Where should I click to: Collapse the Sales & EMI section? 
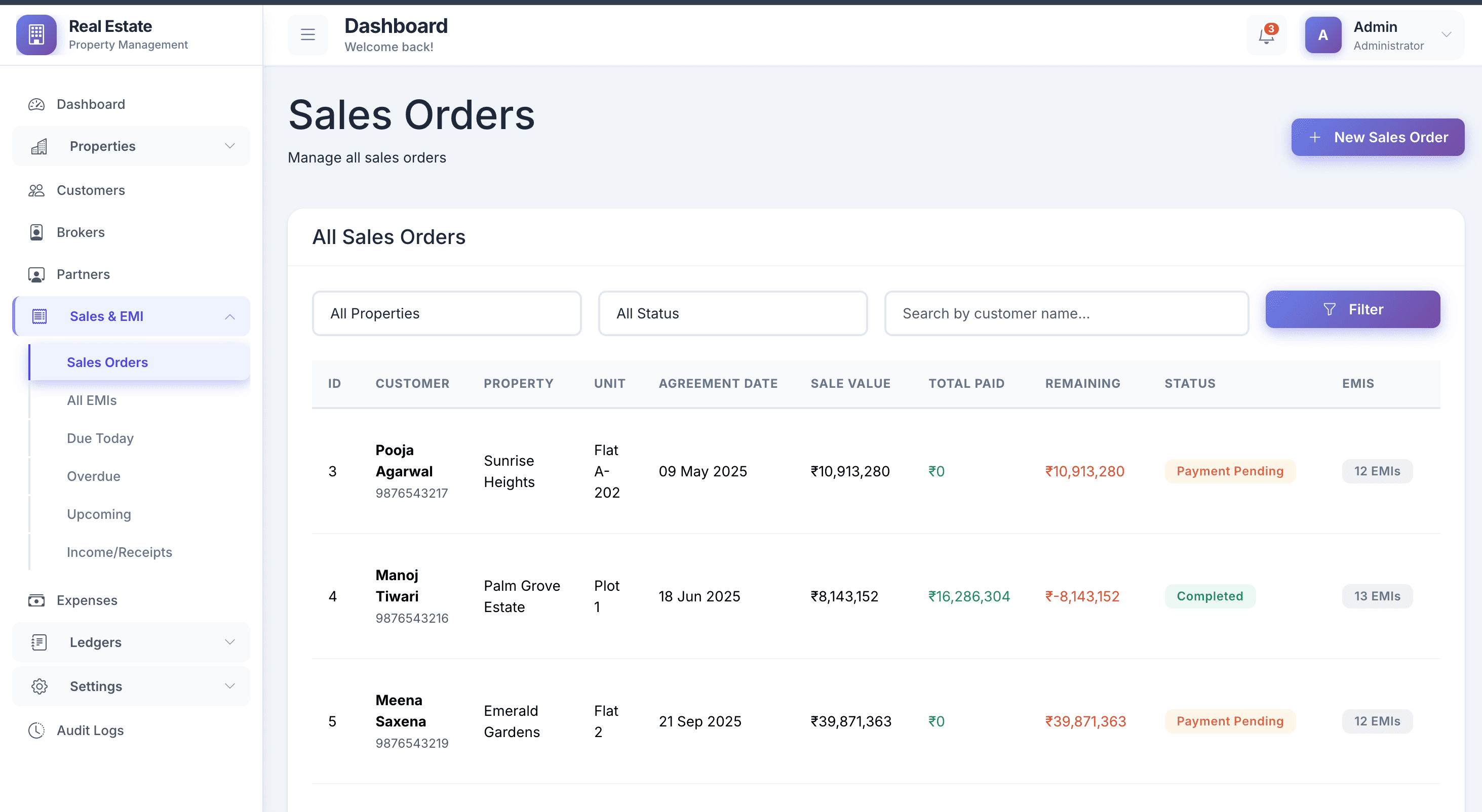click(x=229, y=316)
